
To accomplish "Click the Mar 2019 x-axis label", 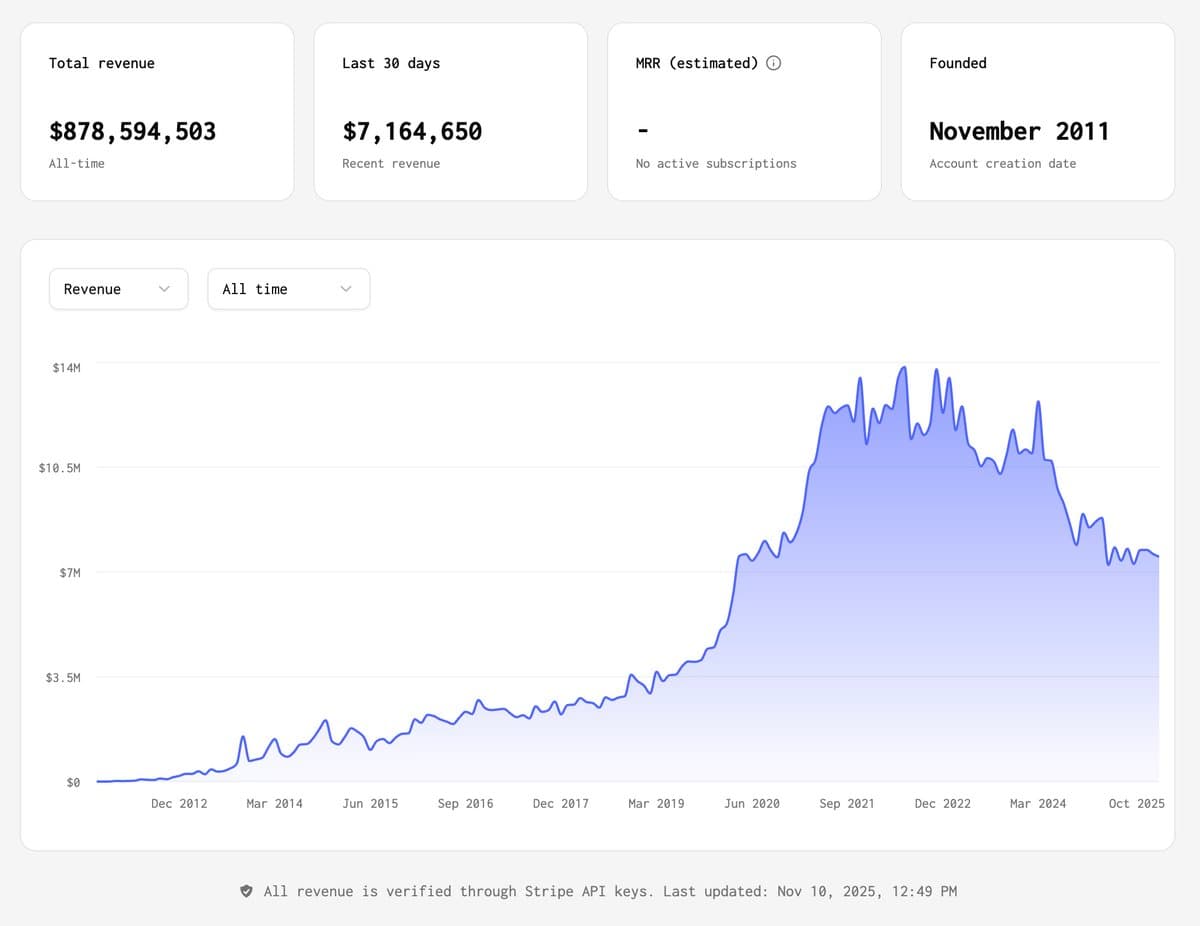I will 656,803.
